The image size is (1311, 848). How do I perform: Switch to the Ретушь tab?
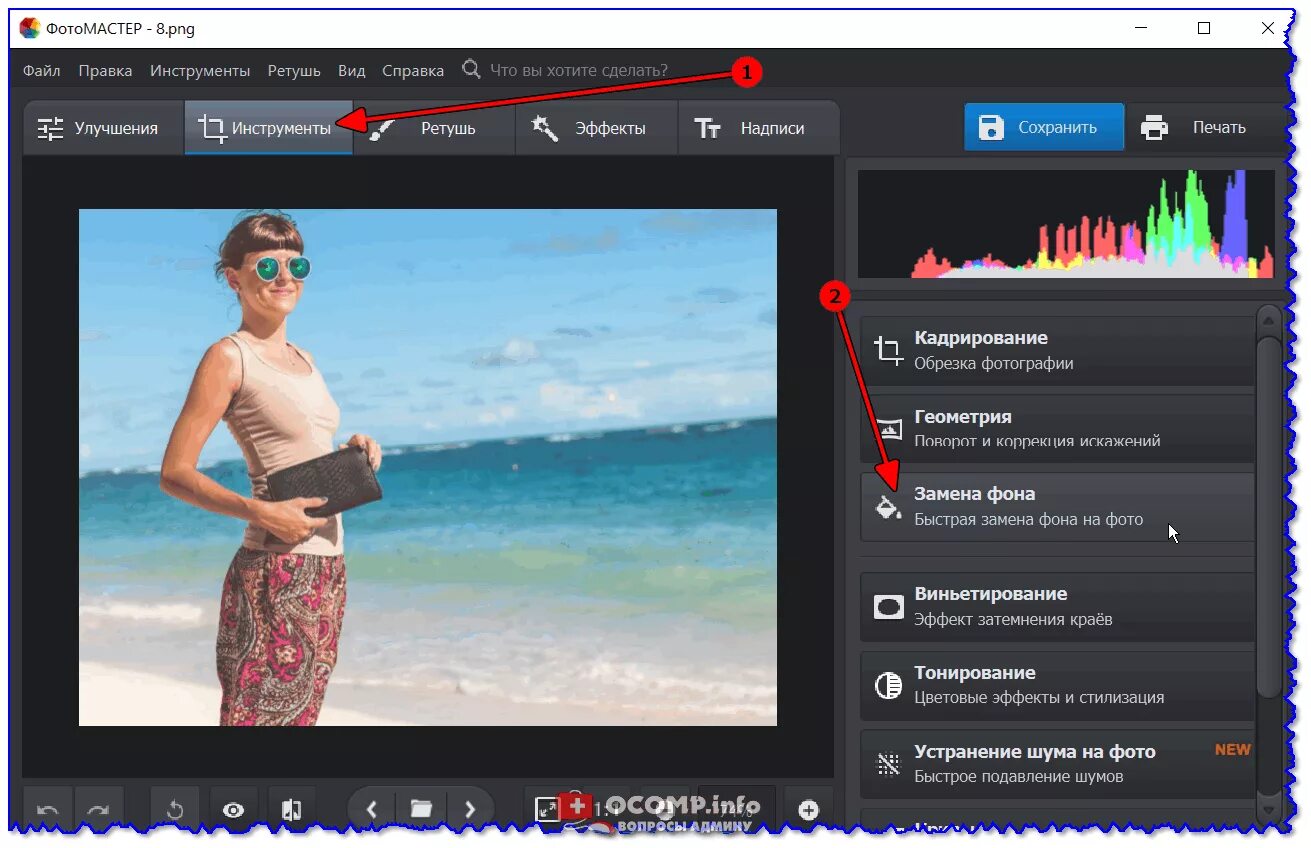click(434, 128)
